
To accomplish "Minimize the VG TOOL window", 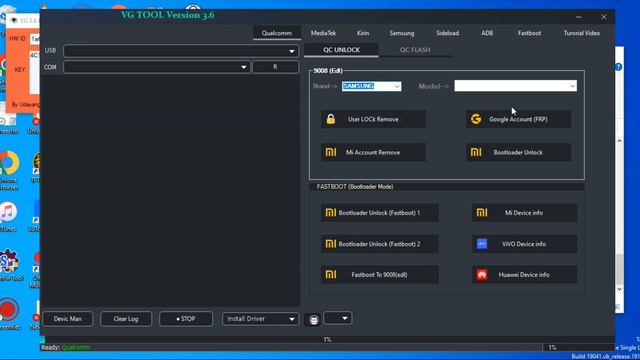I will [x=578, y=17].
